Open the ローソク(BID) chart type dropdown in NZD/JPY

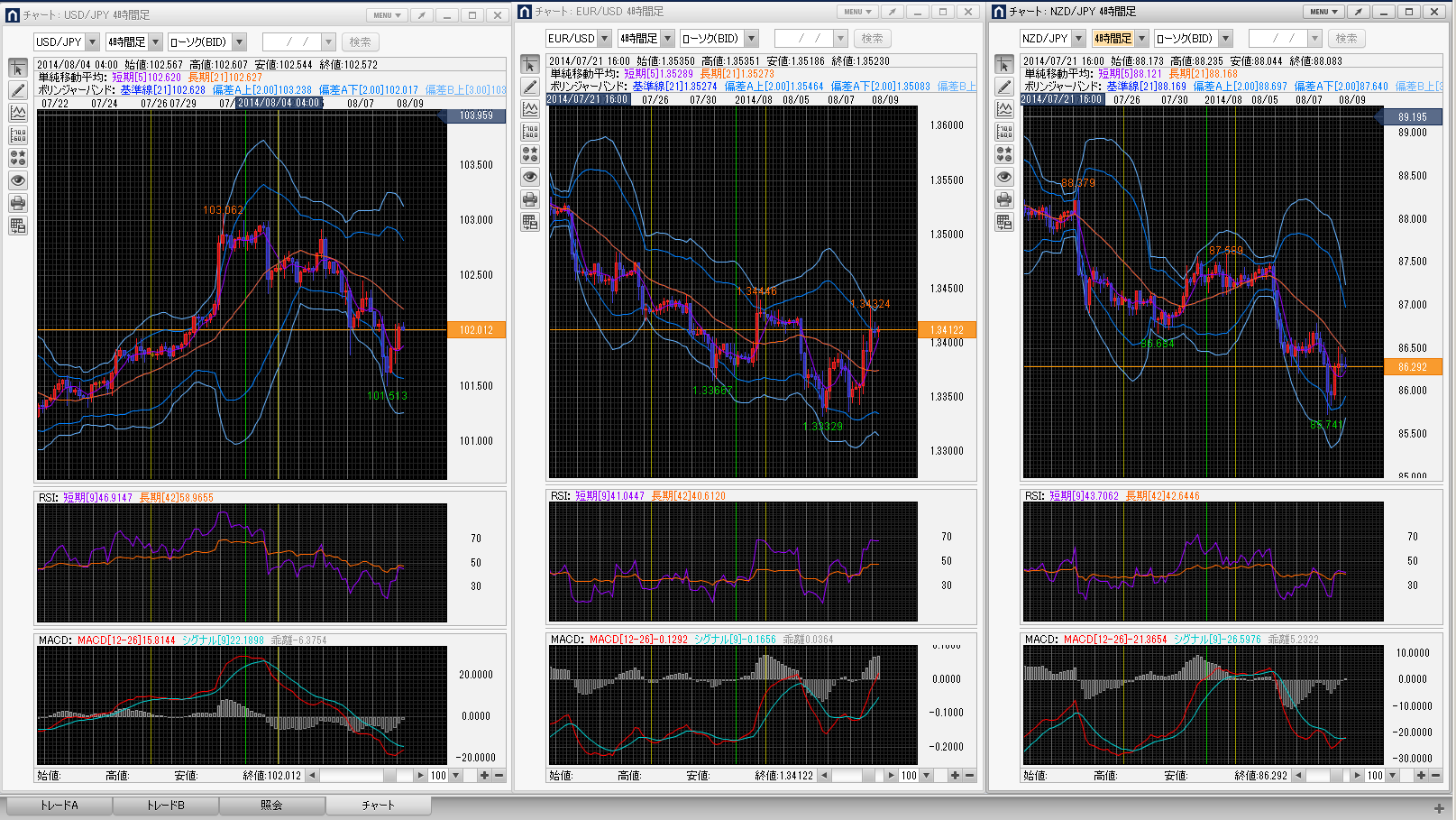[1225, 39]
